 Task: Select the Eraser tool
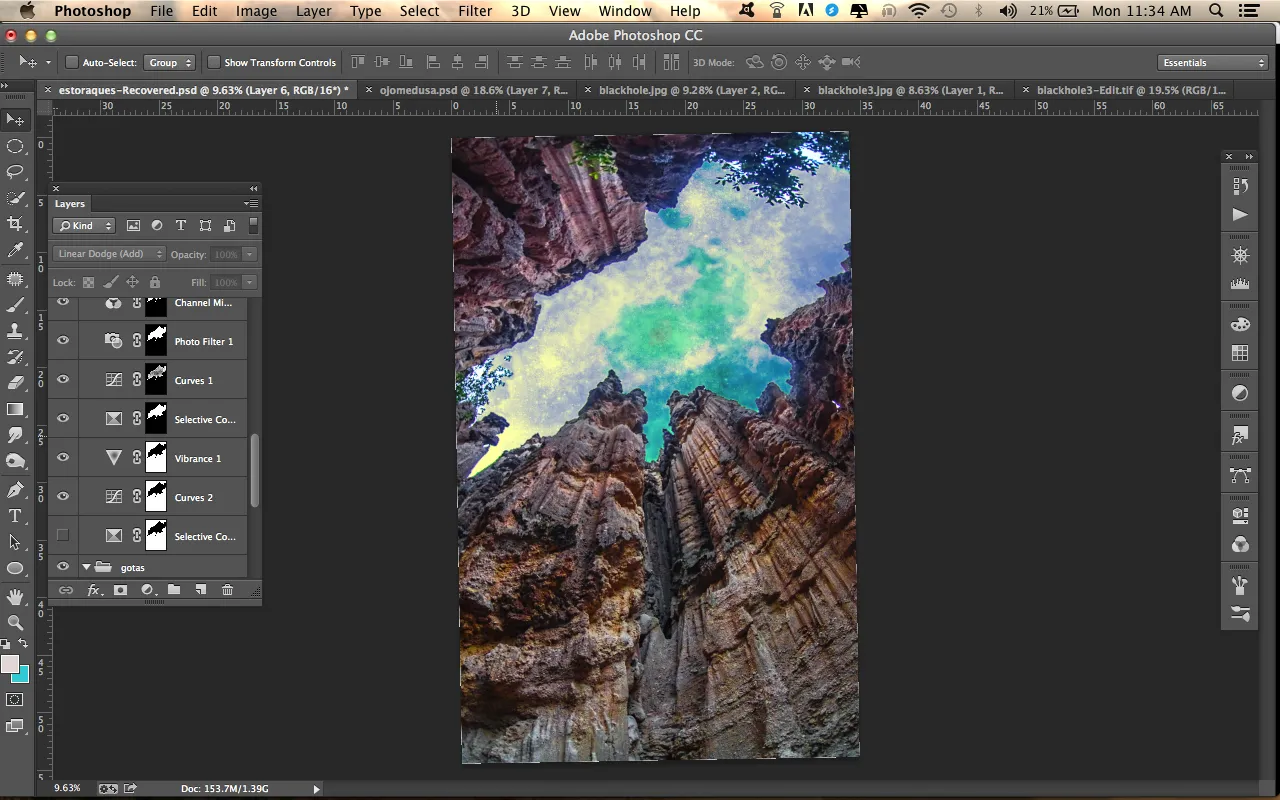point(15,383)
